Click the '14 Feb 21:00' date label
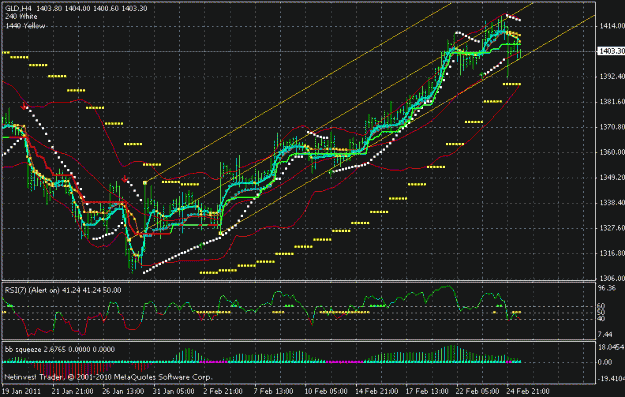 (376, 391)
